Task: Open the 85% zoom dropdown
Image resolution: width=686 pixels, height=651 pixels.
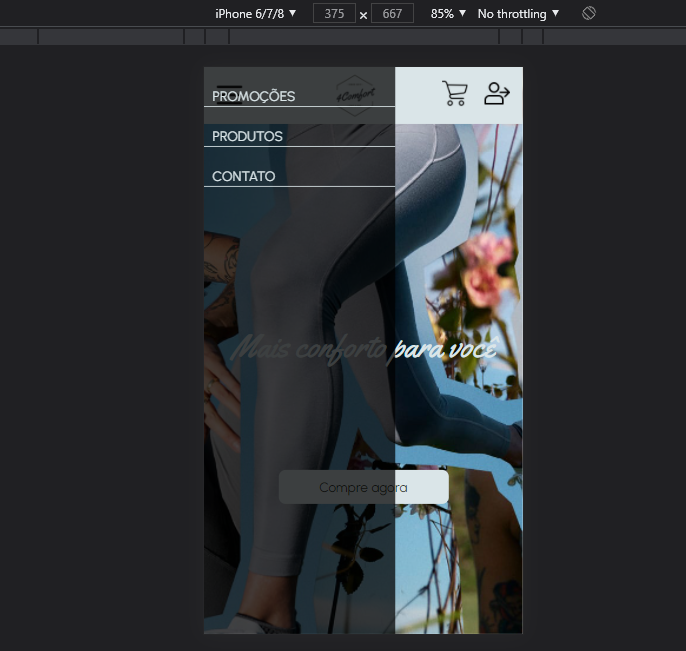Action: pos(448,14)
